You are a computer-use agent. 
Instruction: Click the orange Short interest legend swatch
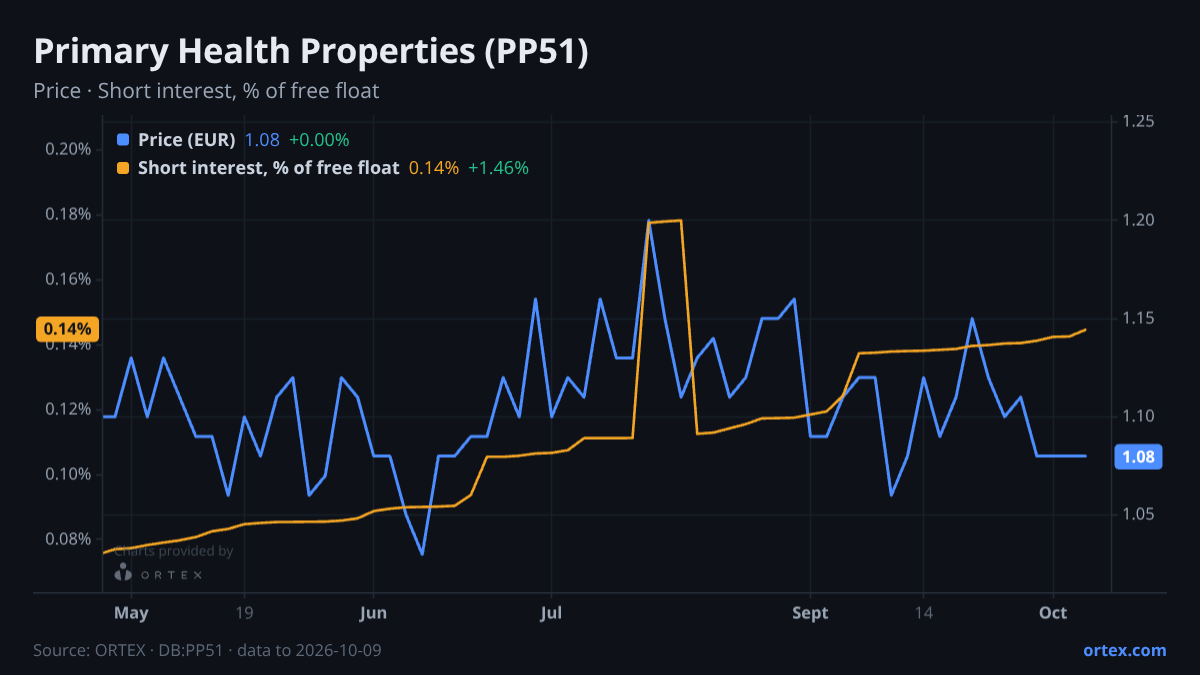123,168
